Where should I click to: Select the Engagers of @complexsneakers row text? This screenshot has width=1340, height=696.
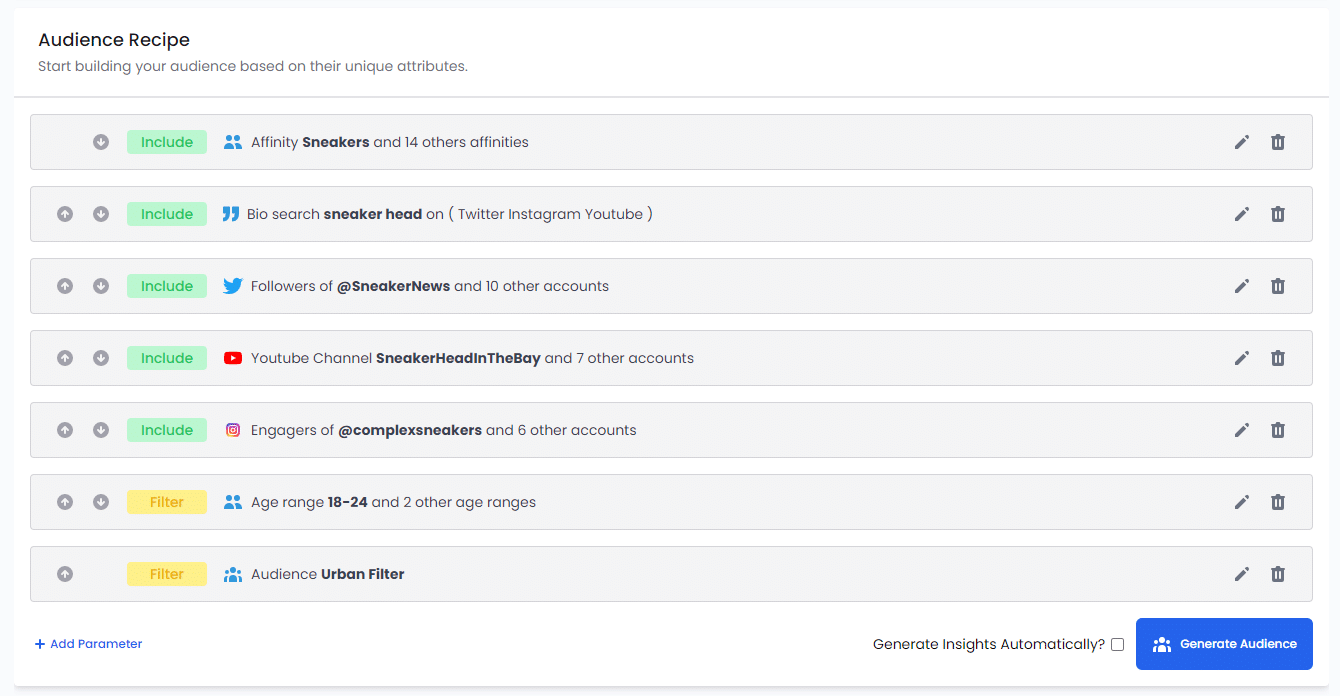tap(443, 430)
